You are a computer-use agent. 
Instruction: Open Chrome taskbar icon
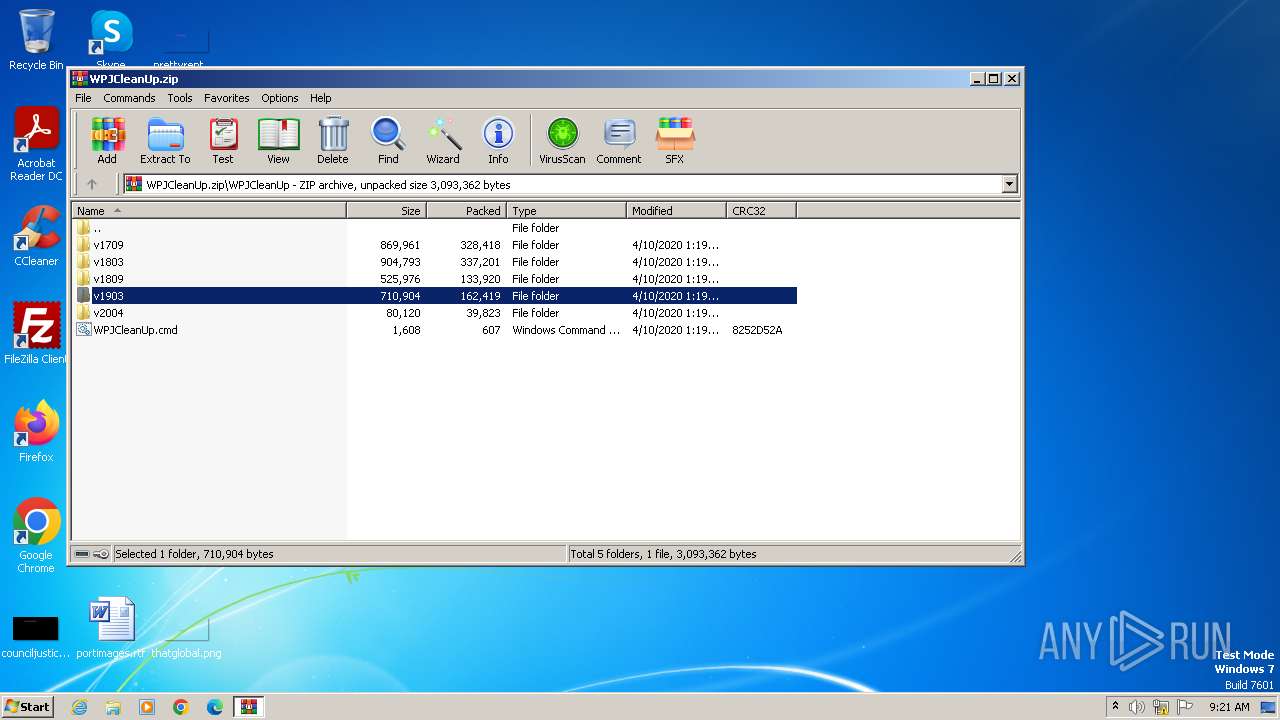coord(181,707)
